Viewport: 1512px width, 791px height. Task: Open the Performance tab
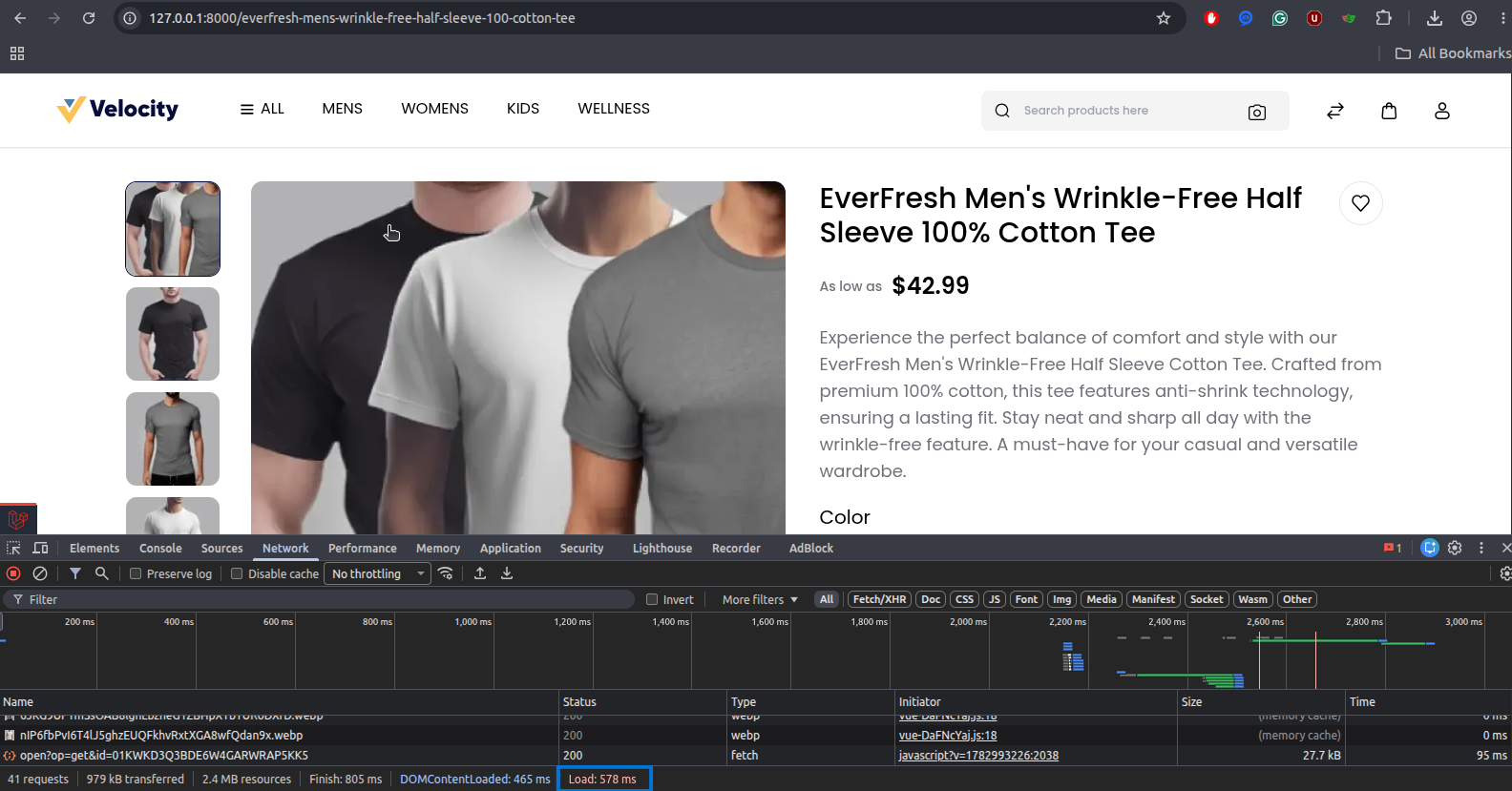(x=363, y=548)
